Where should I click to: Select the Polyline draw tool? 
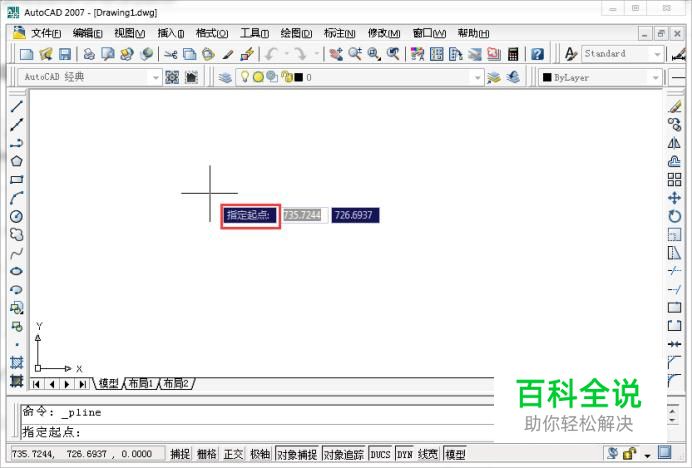[x=16, y=143]
